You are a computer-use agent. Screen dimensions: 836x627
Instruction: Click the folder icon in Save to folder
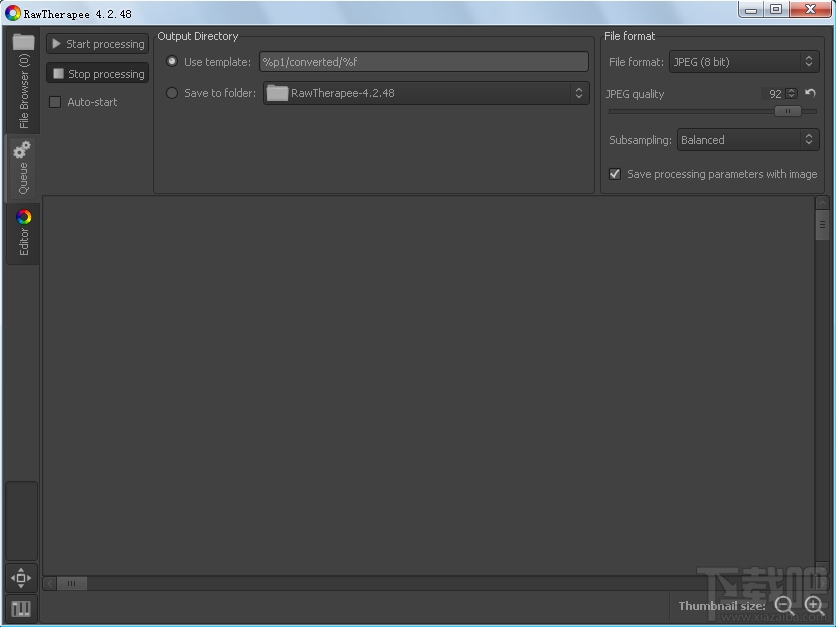pos(277,93)
